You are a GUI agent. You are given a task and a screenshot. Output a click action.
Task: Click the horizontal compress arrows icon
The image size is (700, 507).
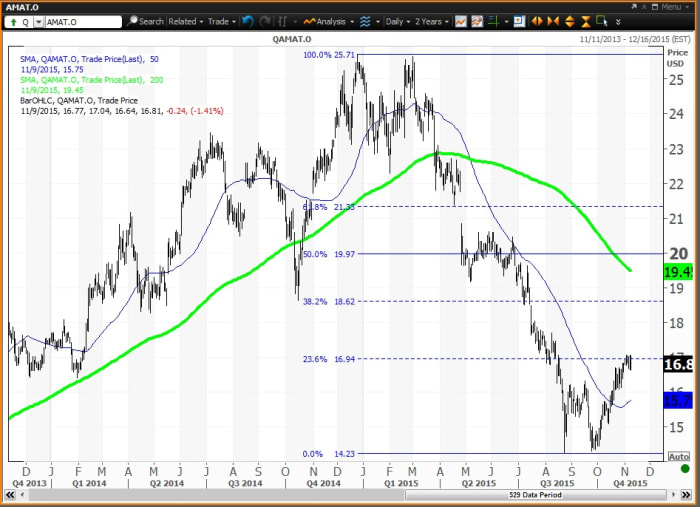click(x=553, y=21)
